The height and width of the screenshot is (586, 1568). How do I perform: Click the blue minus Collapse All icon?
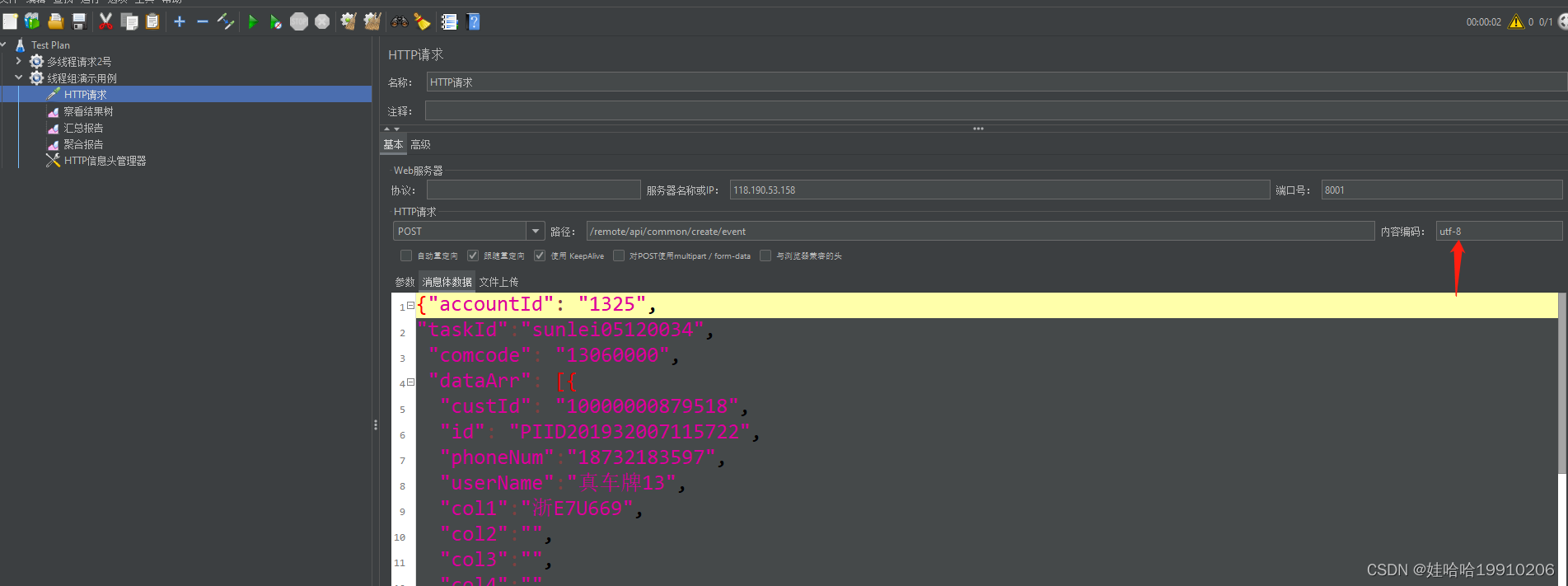coord(203,21)
